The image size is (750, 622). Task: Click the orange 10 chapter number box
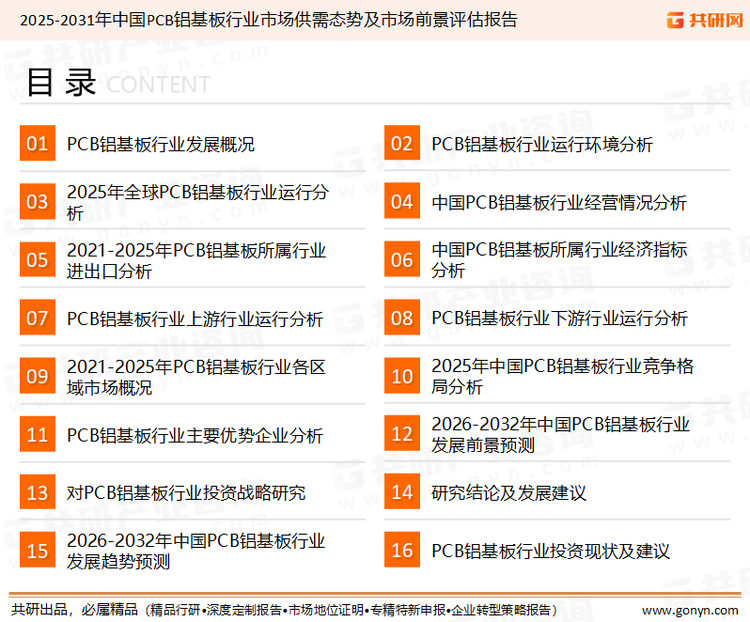[x=402, y=376]
